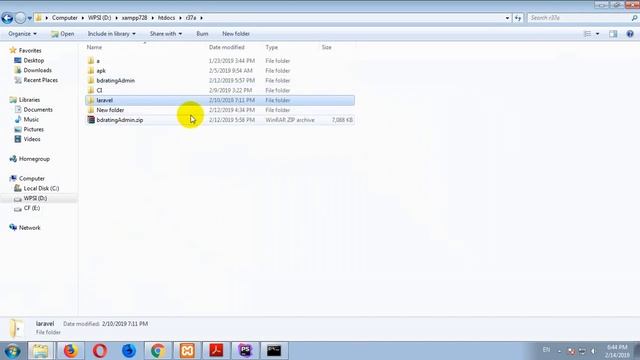The width and height of the screenshot is (640, 360).
Task: Go back with the Back arrow button
Action: (7, 18)
